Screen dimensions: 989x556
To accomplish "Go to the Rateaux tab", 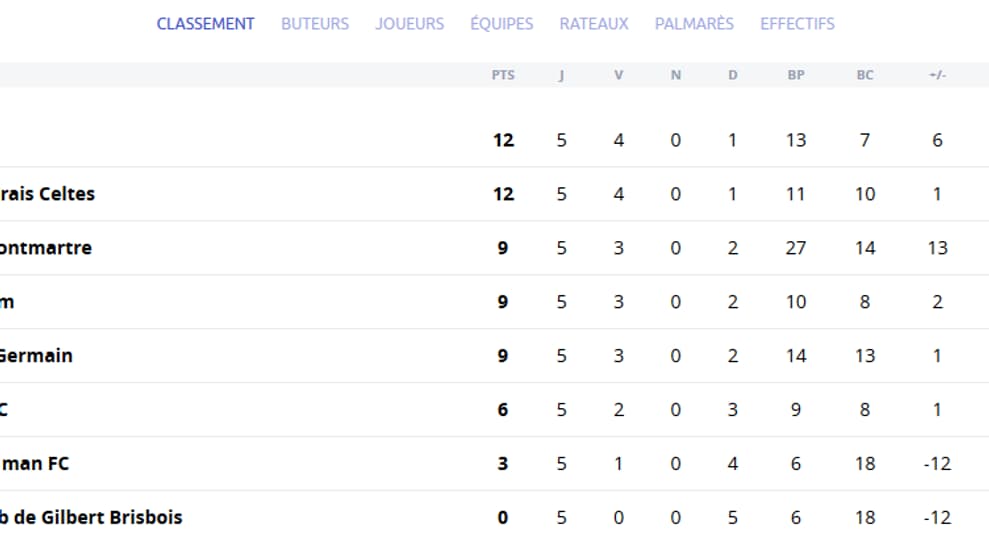I will click(594, 24).
